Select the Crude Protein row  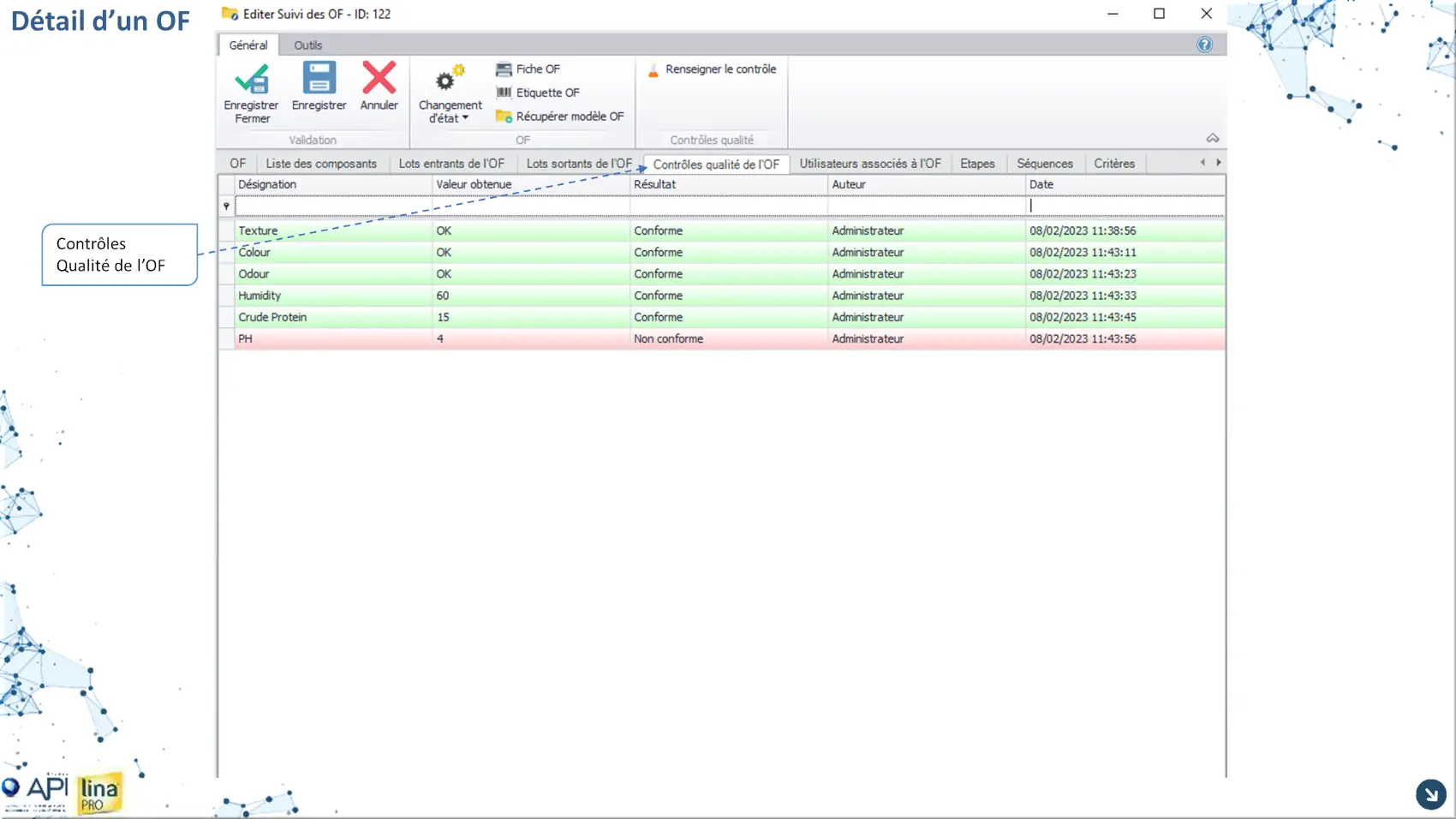[722, 317]
